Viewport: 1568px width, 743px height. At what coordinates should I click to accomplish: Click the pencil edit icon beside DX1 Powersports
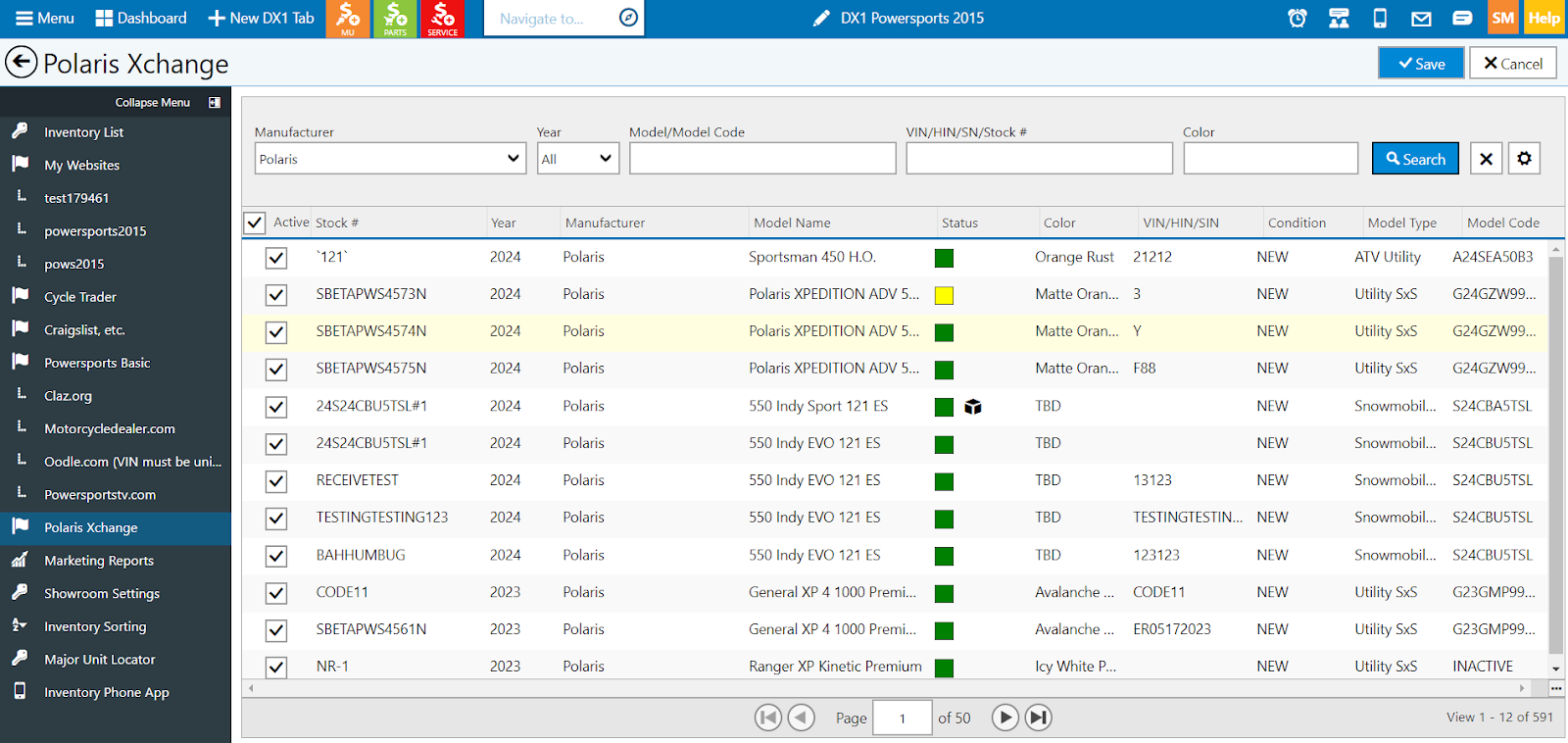coord(821,18)
